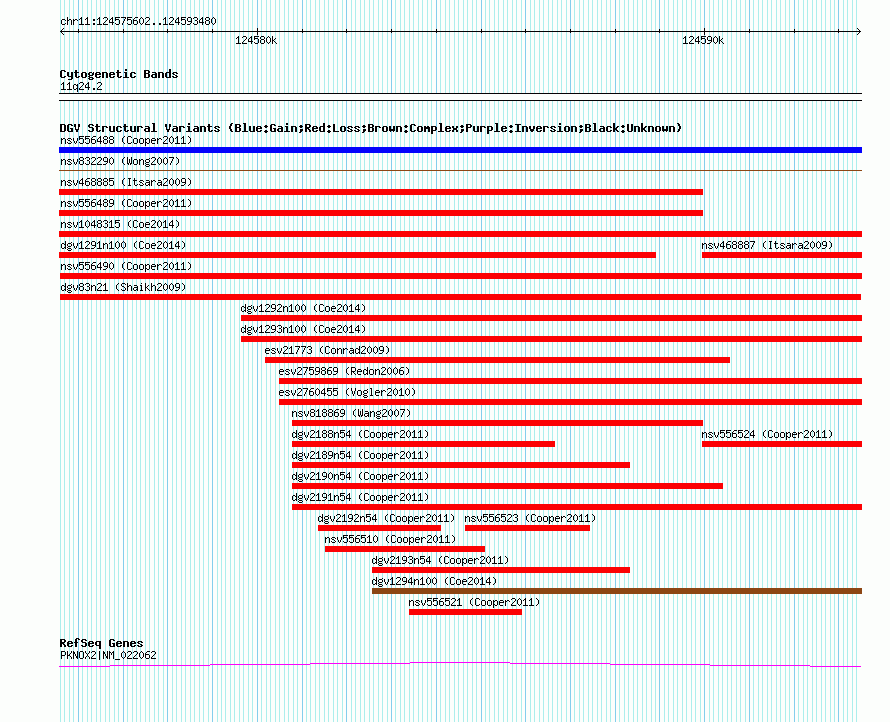Click the nsv556524 (Cooper2011) label

pos(767,434)
